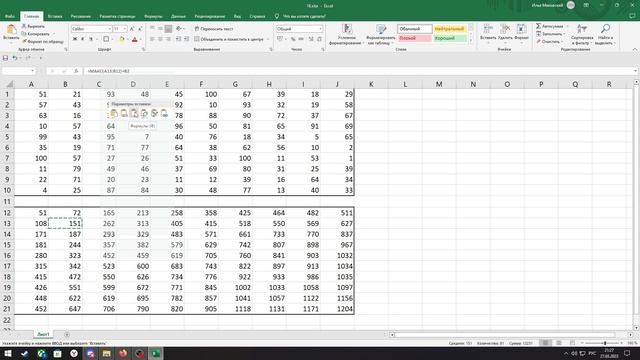Click the red font color icon
The image size is (640, 360).
pos(135,39)
